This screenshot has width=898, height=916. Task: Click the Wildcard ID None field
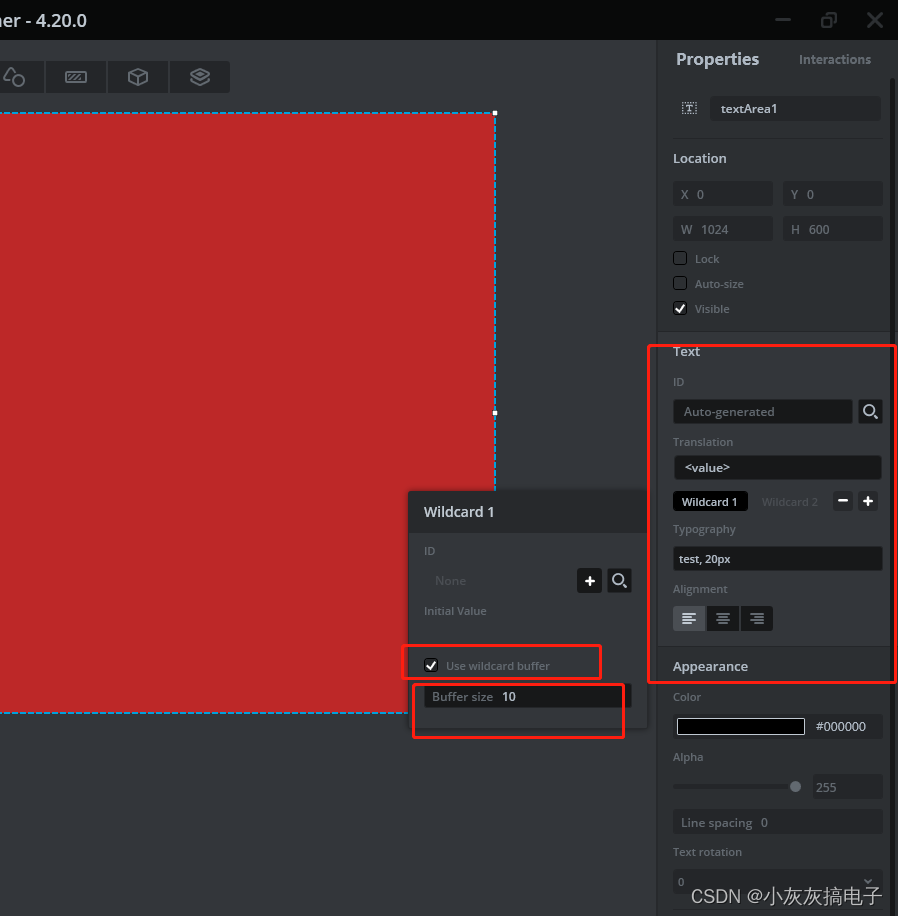(498, 581)
